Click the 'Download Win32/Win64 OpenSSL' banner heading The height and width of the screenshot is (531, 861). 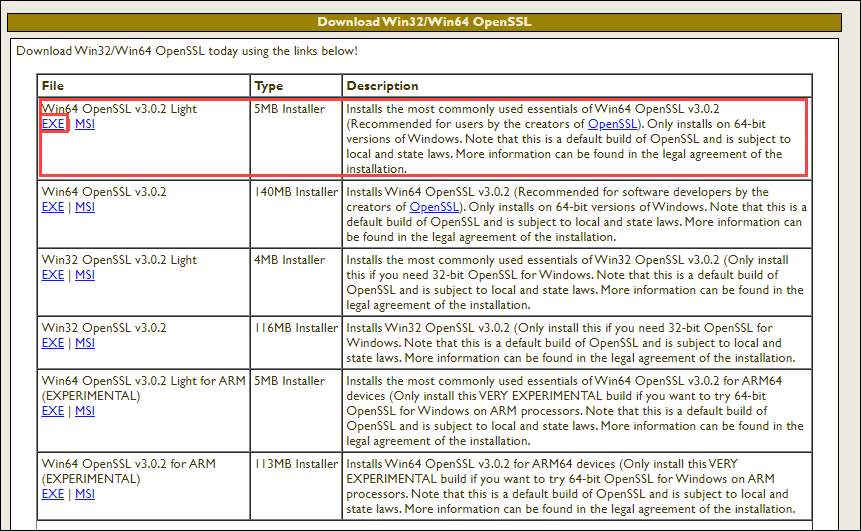[x=424, y=22]
